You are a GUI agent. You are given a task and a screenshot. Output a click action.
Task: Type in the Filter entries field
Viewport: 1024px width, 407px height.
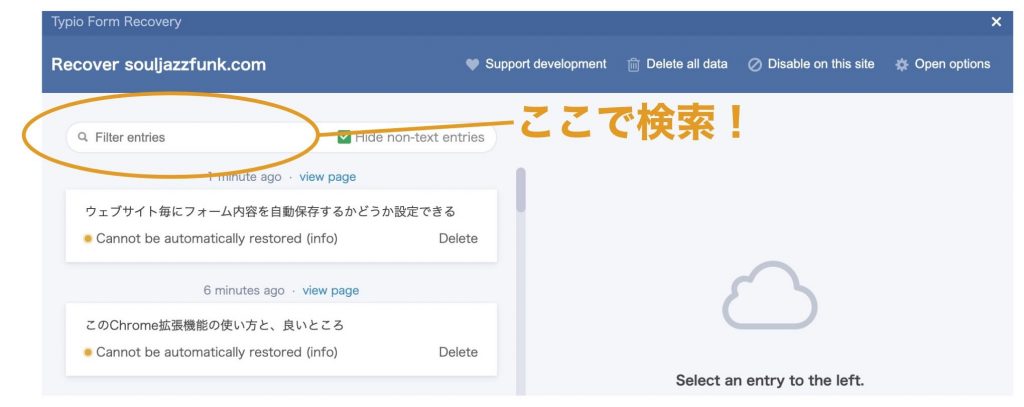[x=190, y=137]
